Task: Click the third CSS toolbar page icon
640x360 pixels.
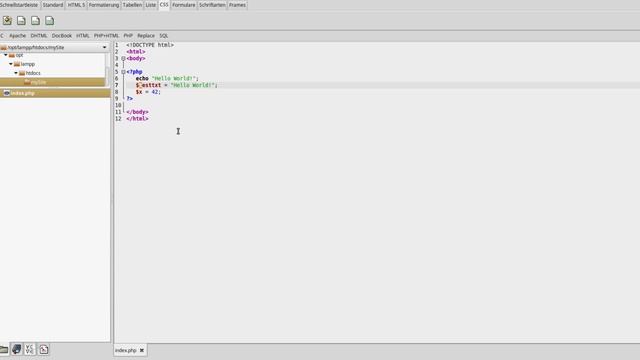Action: tap(36, 20)
